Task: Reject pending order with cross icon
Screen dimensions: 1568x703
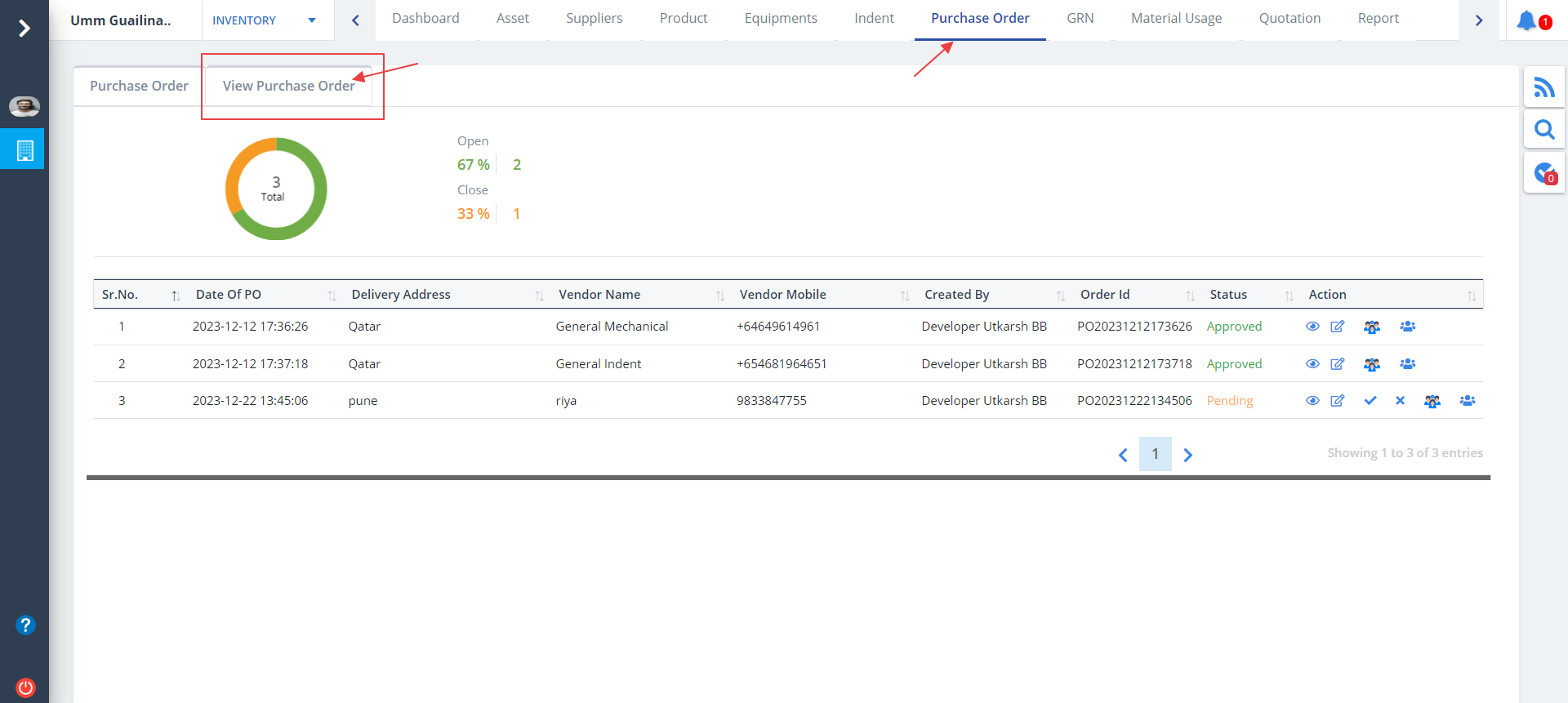Action: pyautogui.click(x=1400, y=401)
